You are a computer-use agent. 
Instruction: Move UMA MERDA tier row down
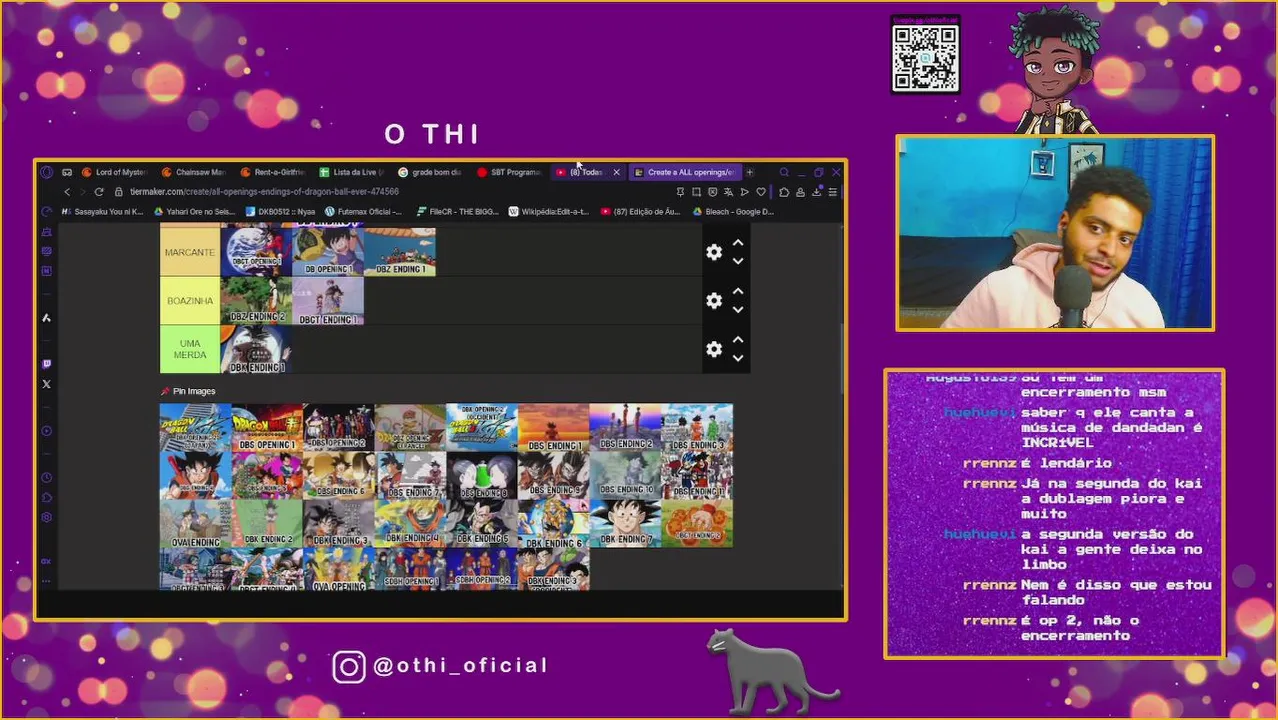pyautogui.click(x=738, y=358)
